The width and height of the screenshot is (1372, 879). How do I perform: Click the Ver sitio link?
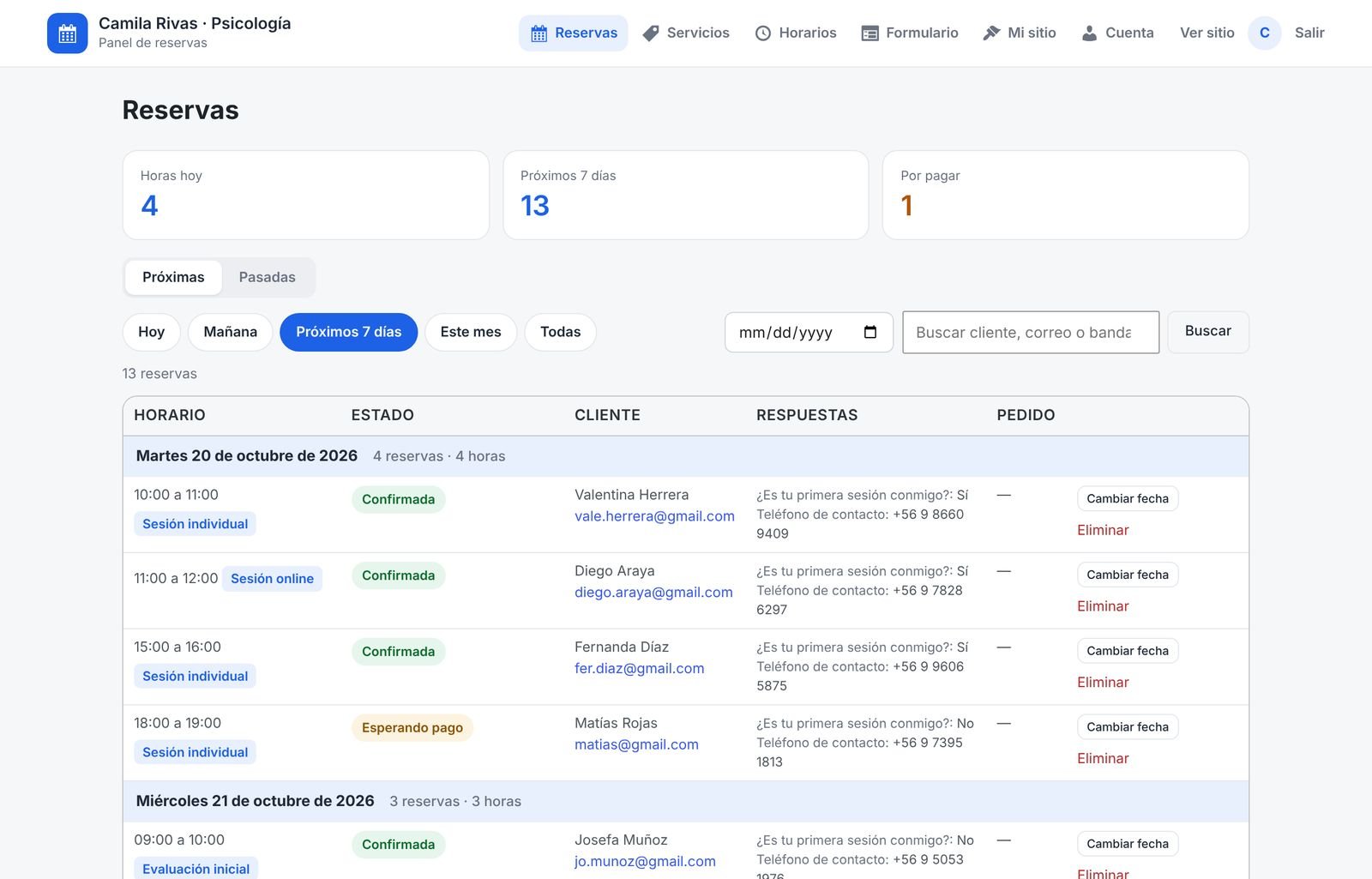[x=1207, y=33]
